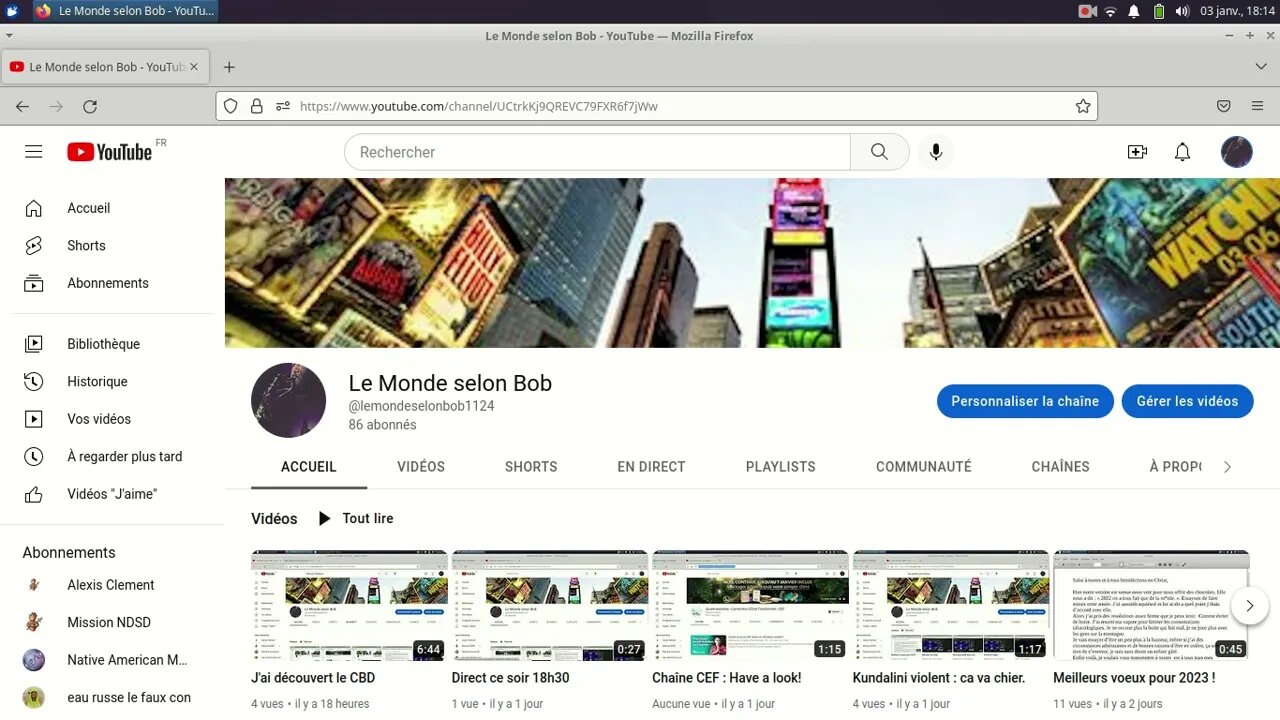Click in the Rechercher search field
The width and height of the screenshot is (1280, 720).
597,152
